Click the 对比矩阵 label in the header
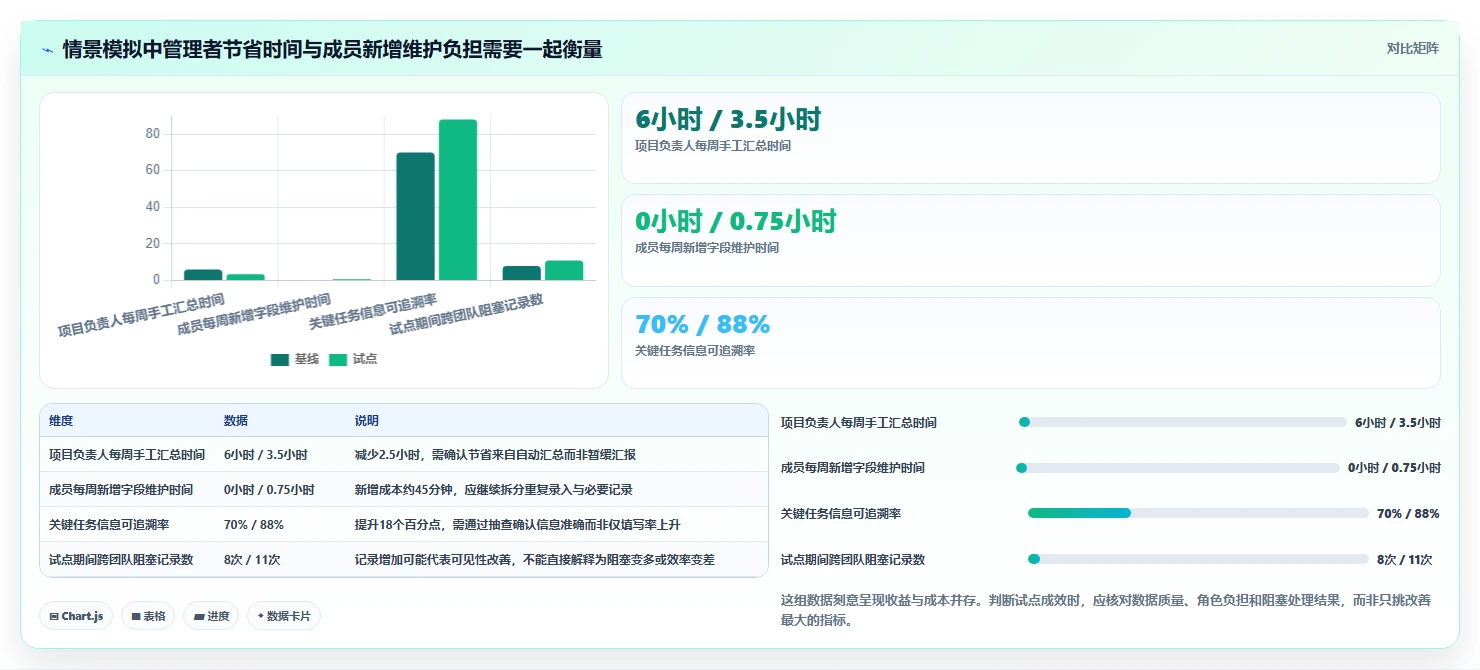 (x=1412, y=49)
